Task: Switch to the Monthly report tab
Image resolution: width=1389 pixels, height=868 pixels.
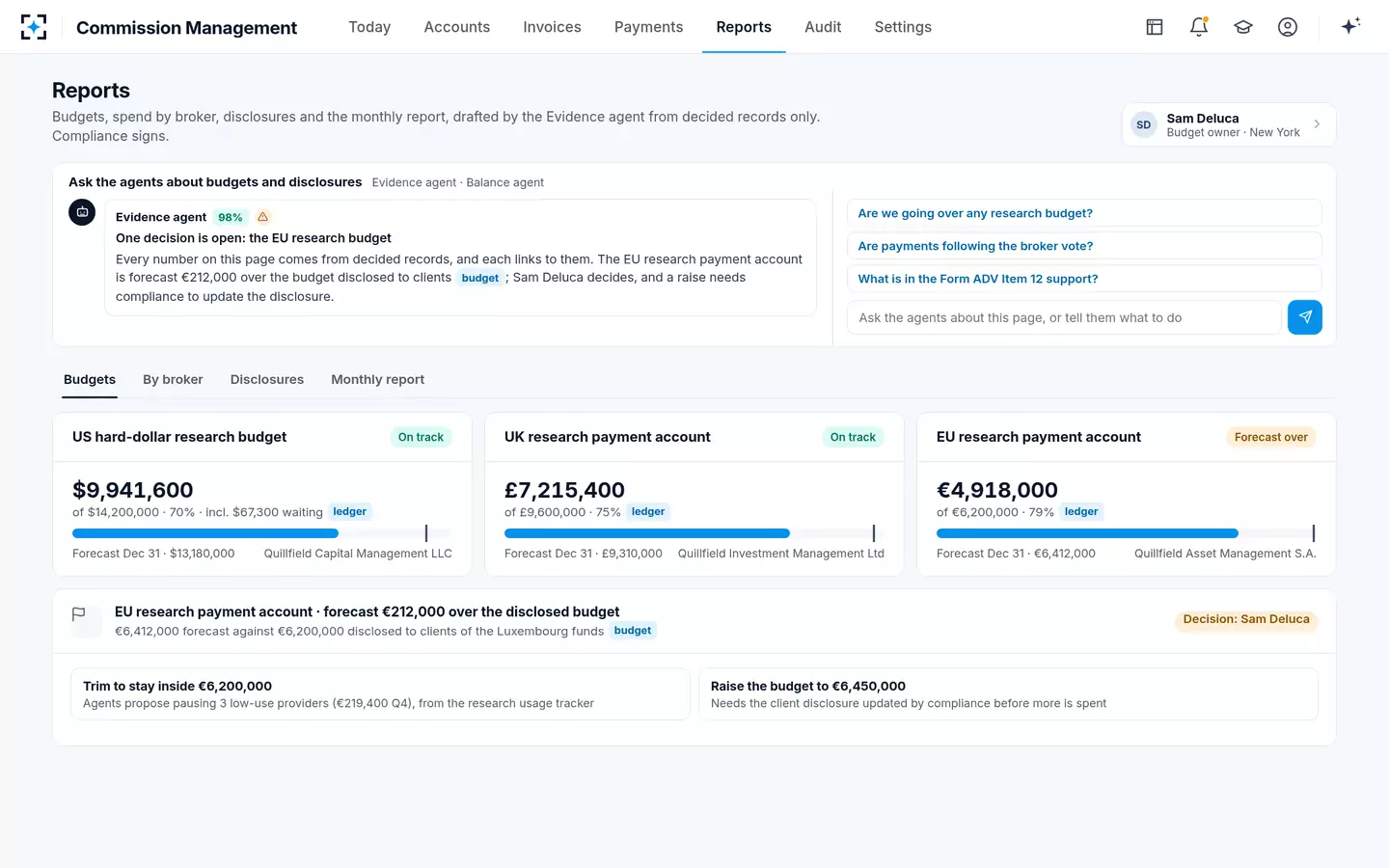Action: point(377,379)
